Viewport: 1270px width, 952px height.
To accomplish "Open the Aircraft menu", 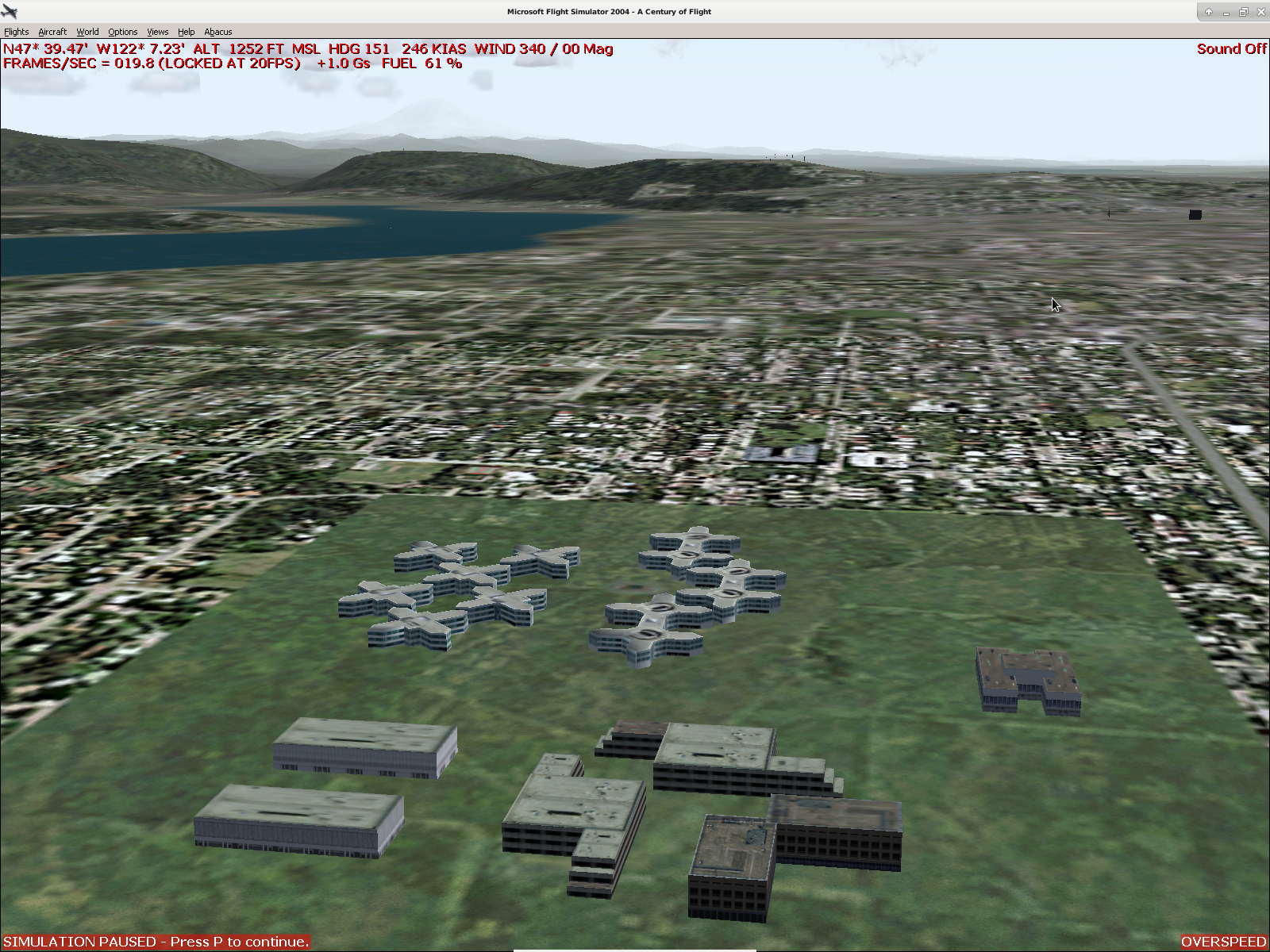I will [52, 32].
